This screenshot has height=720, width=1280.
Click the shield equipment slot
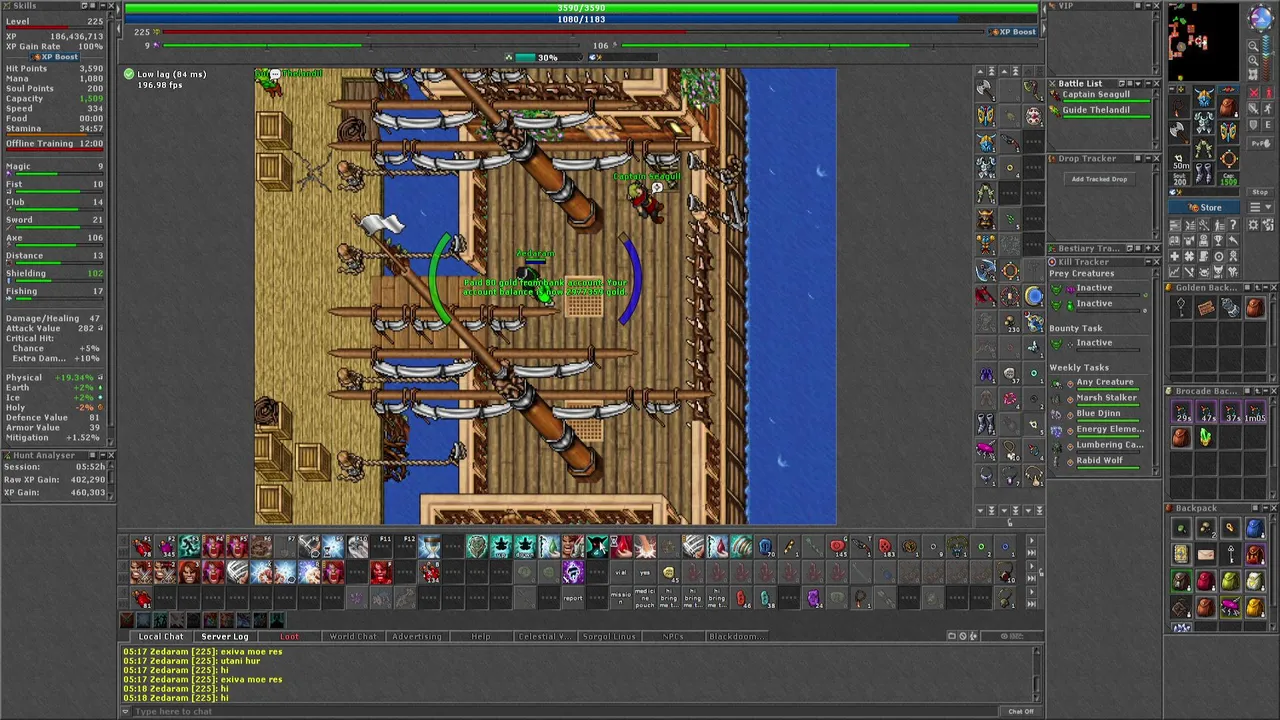point(1228,132)
